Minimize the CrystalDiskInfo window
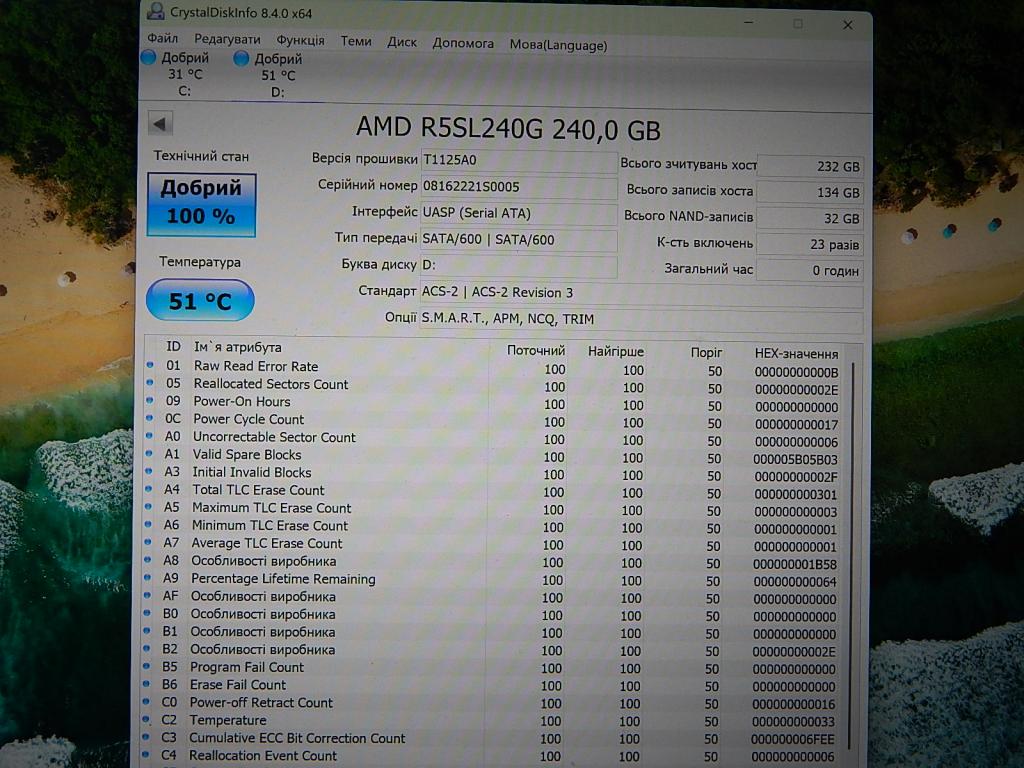This screenshot has width=1024, height=768. [749, 23]
